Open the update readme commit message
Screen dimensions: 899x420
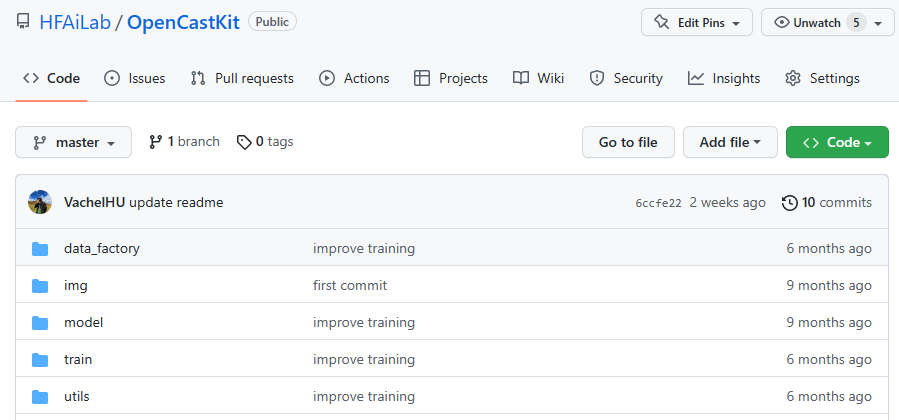(x=176, y=202)
